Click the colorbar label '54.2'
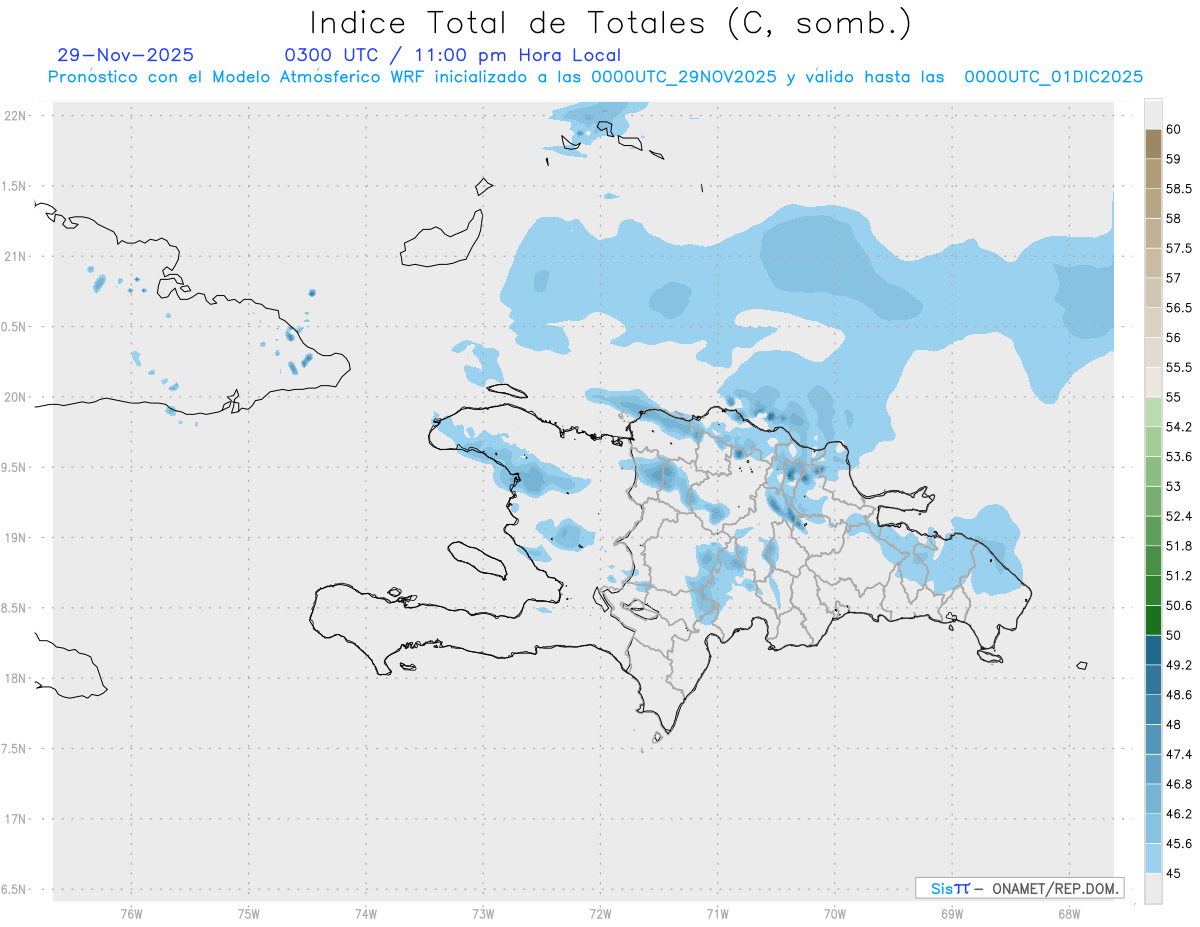1200x927 pixels. pos(1178,427)
